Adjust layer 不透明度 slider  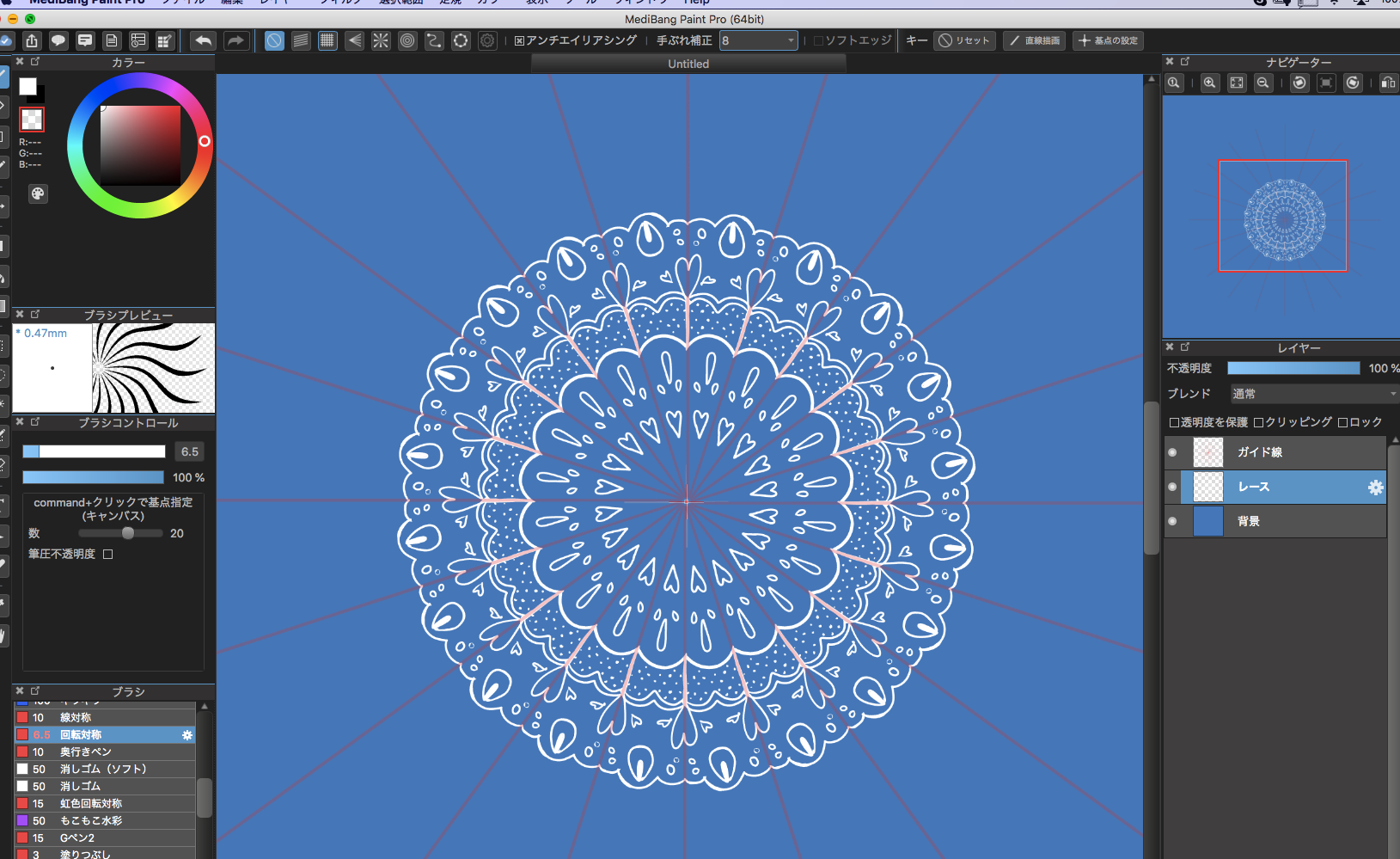(1293, 368)
